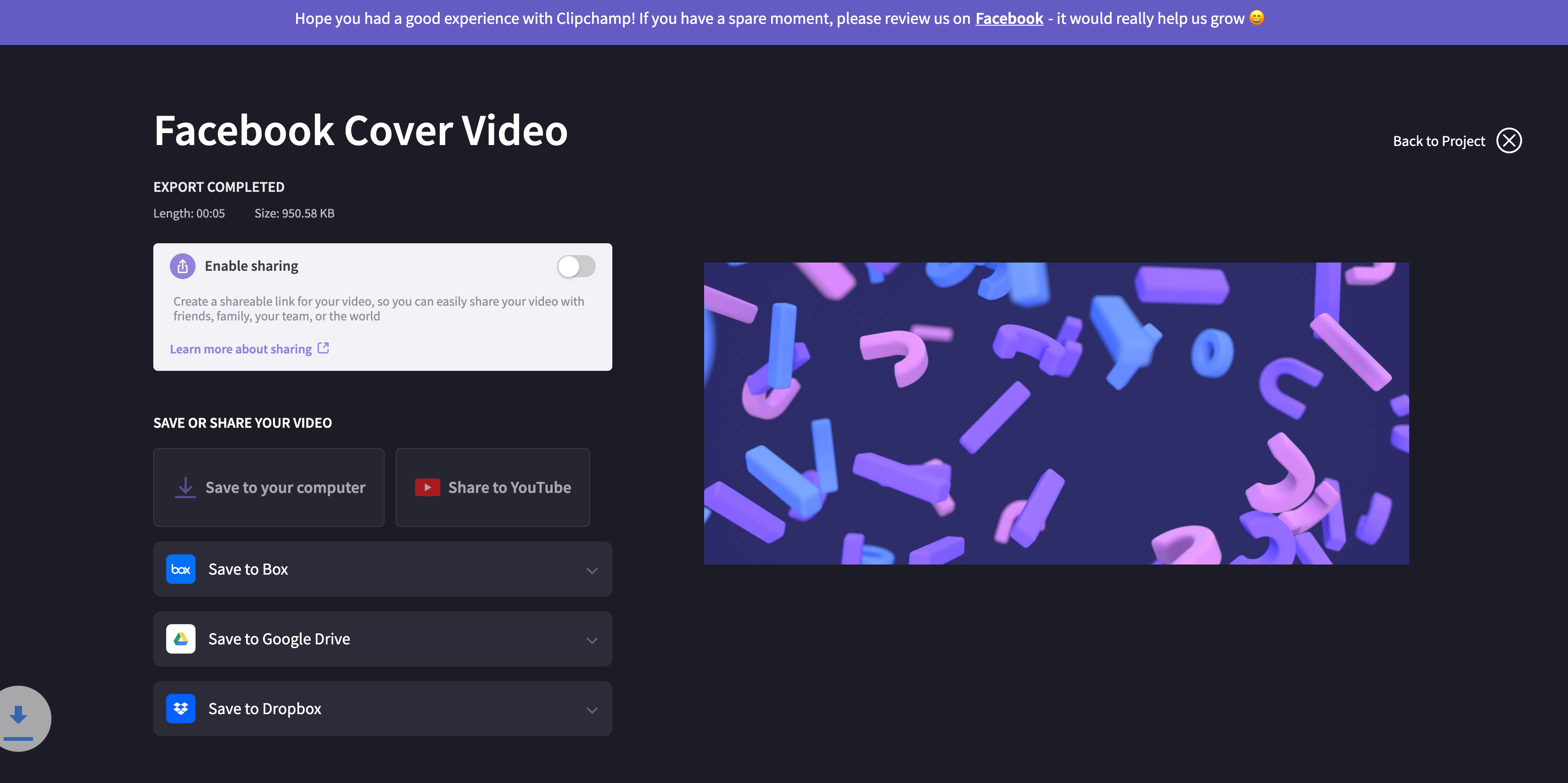1568x783 pixels.
Task: Click the circled X close icon
Action: tap(1509, 140)
